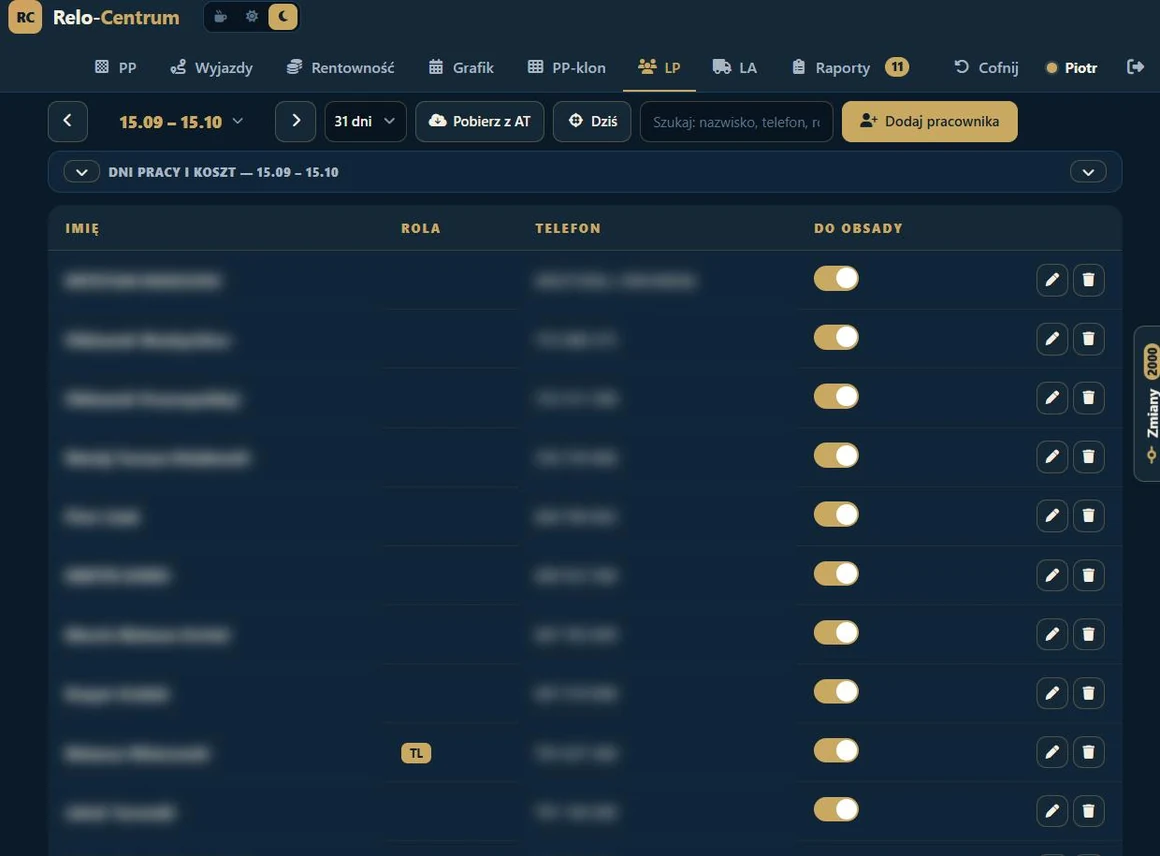Toggle Do obsady in fourth employee row
This screenshot has width=1160, height=856.
pyautogui.click(x=836, y=456)
